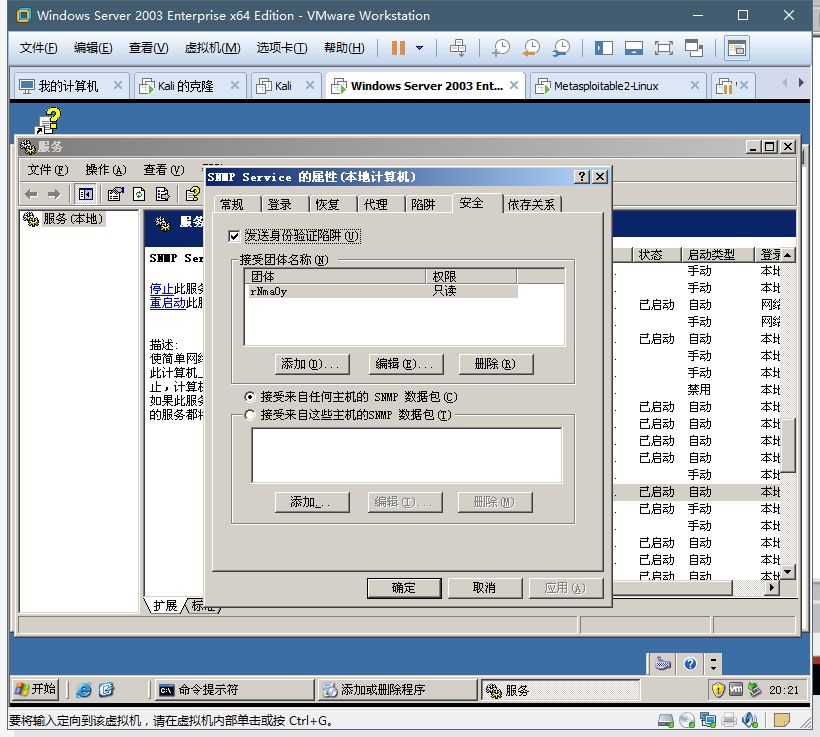Switch to 命令提示符 taskbar button
This screenshot has height=737, width=820.
coord(233,690)
